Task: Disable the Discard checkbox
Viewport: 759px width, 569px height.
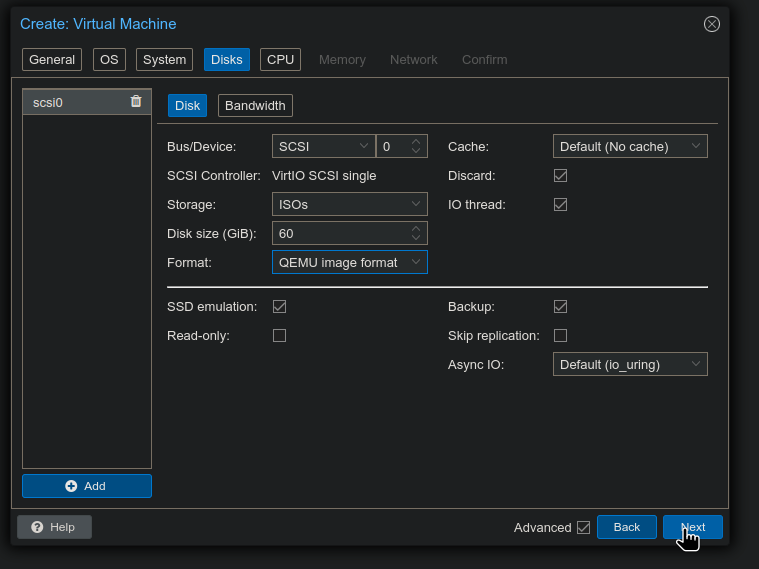Action: (x=560, y=175)
